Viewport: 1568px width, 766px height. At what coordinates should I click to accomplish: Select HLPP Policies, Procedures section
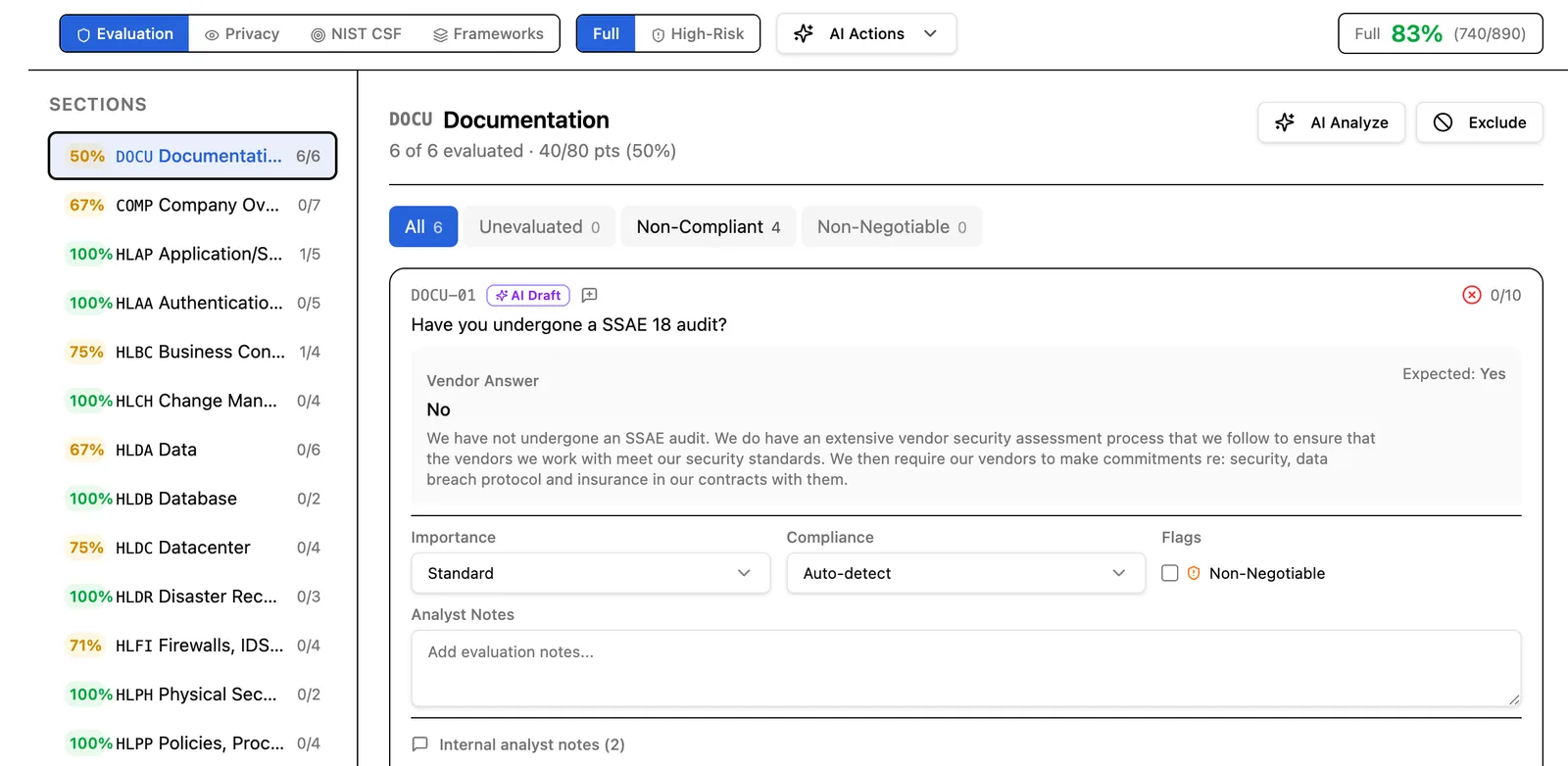192,743
